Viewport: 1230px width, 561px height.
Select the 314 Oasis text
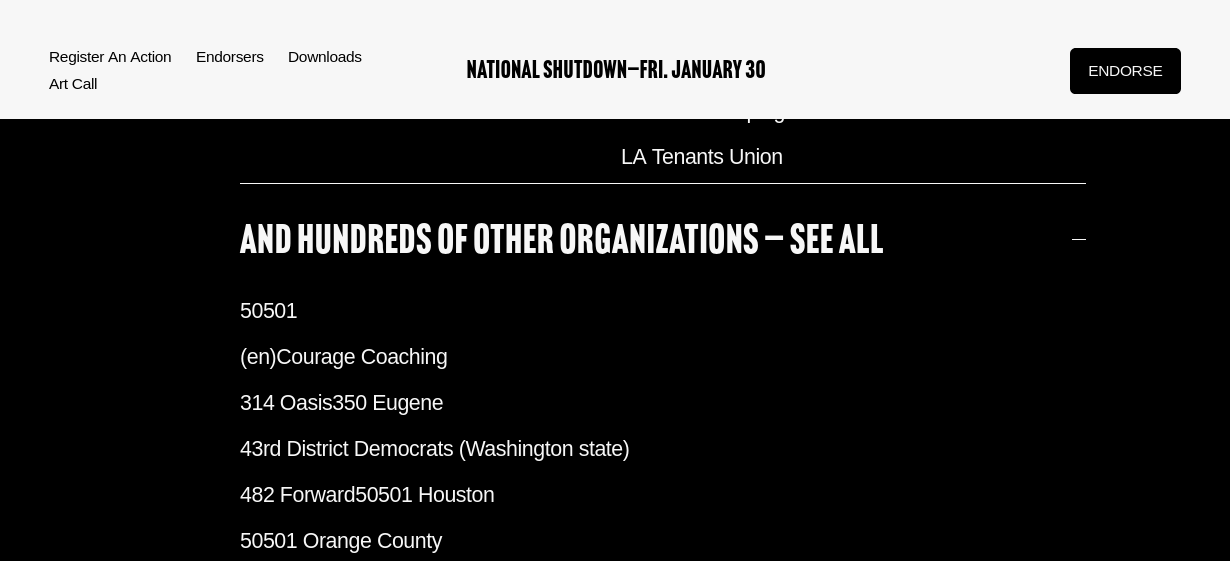pyautogui.click(x=286, y=403)
